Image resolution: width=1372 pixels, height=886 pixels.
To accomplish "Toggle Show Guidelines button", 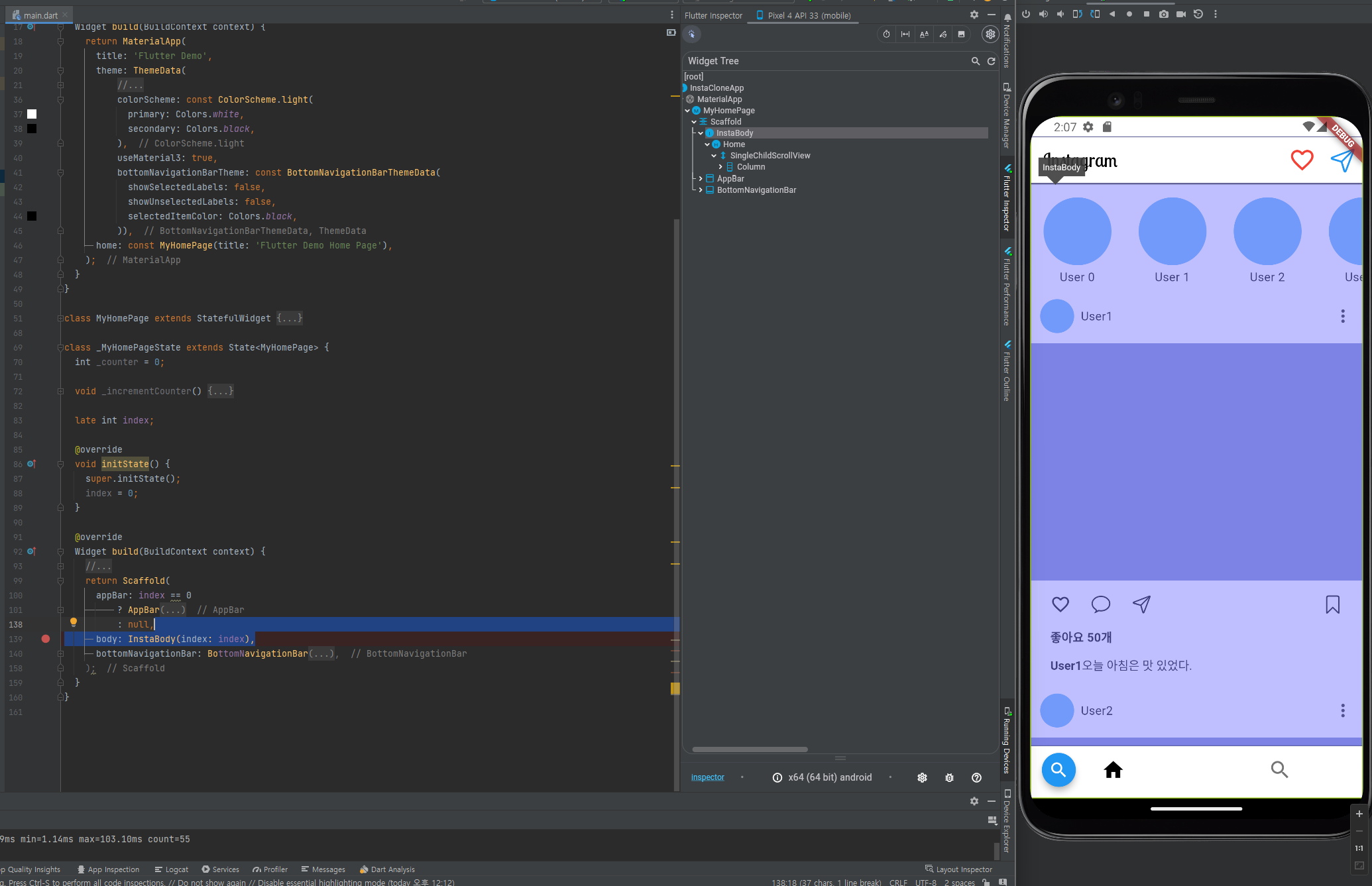I will tap(905, 34).
